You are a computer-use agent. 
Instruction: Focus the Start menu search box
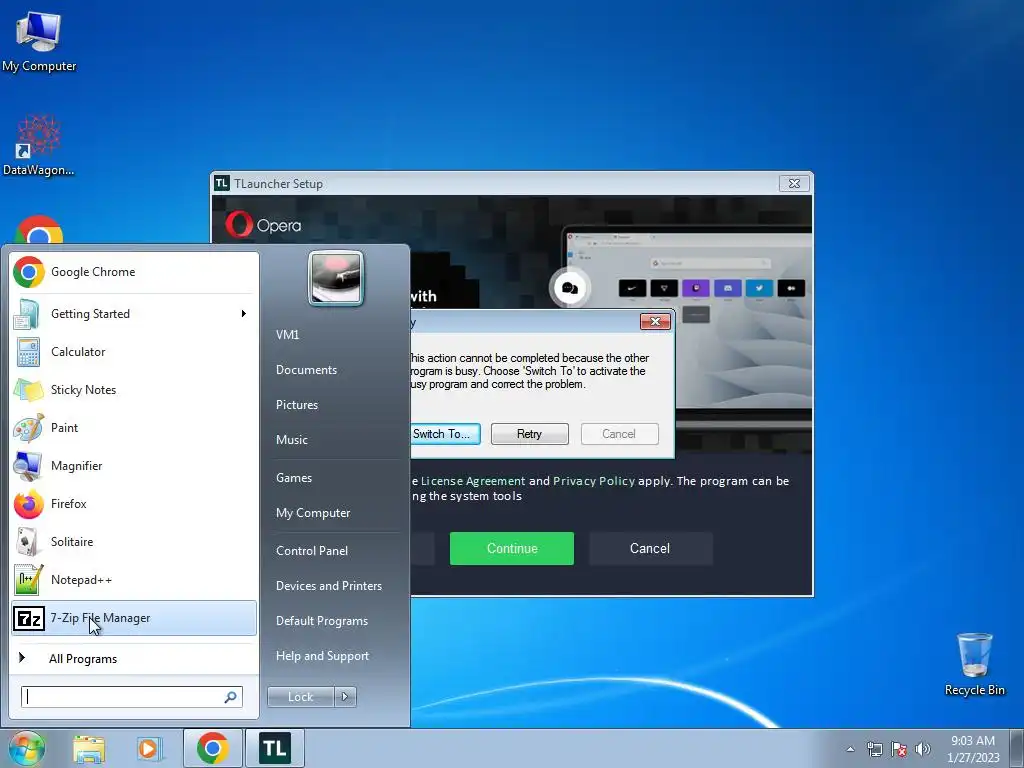point(124,697)
